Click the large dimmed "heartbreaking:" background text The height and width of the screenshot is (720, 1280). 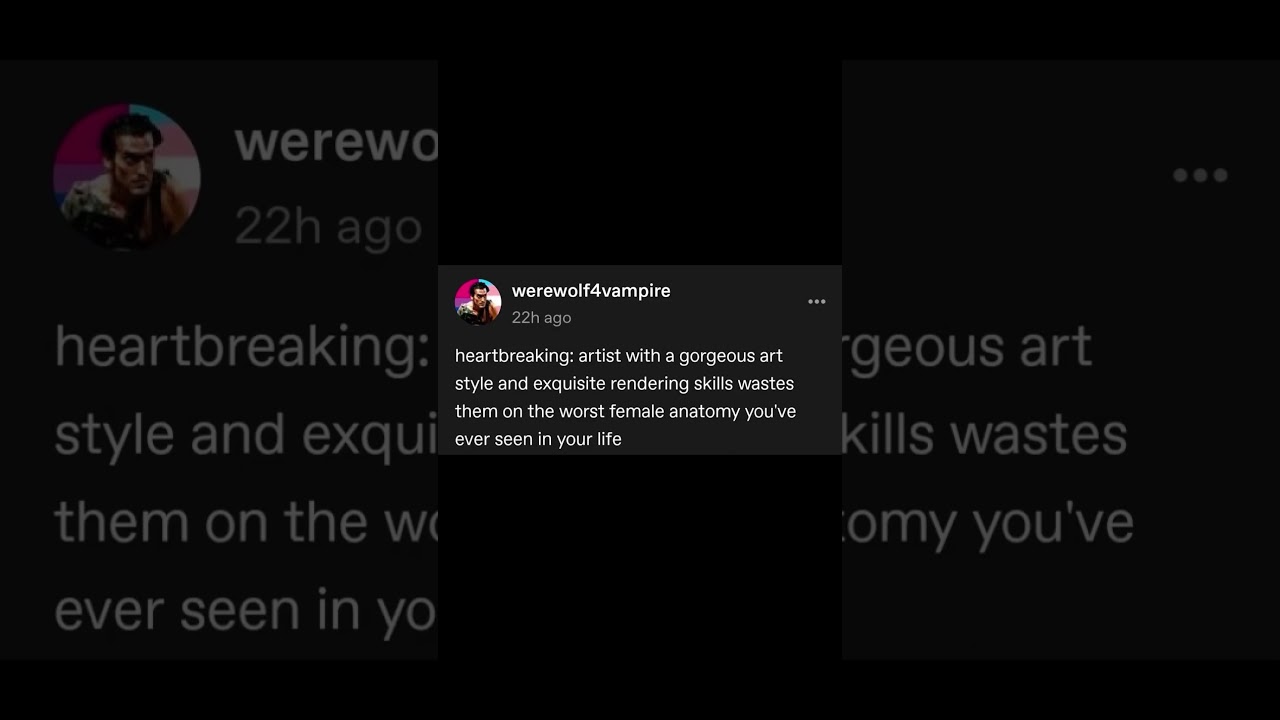tap(242, 347)
